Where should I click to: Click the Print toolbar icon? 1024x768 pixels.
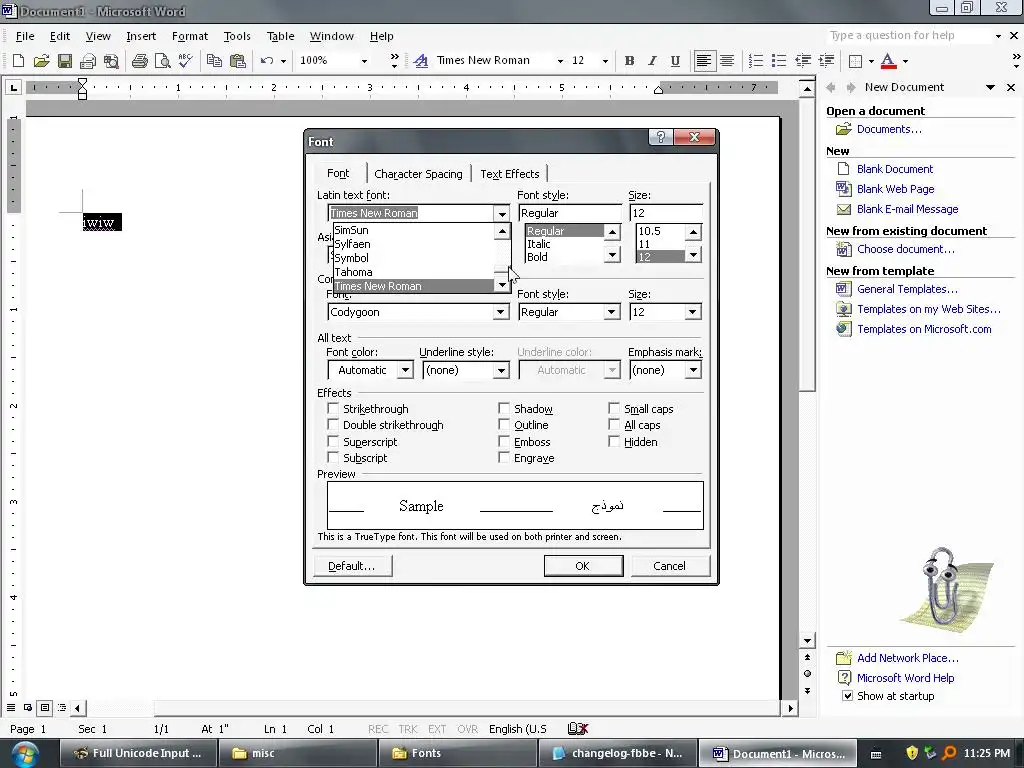[x=140, y=61]
